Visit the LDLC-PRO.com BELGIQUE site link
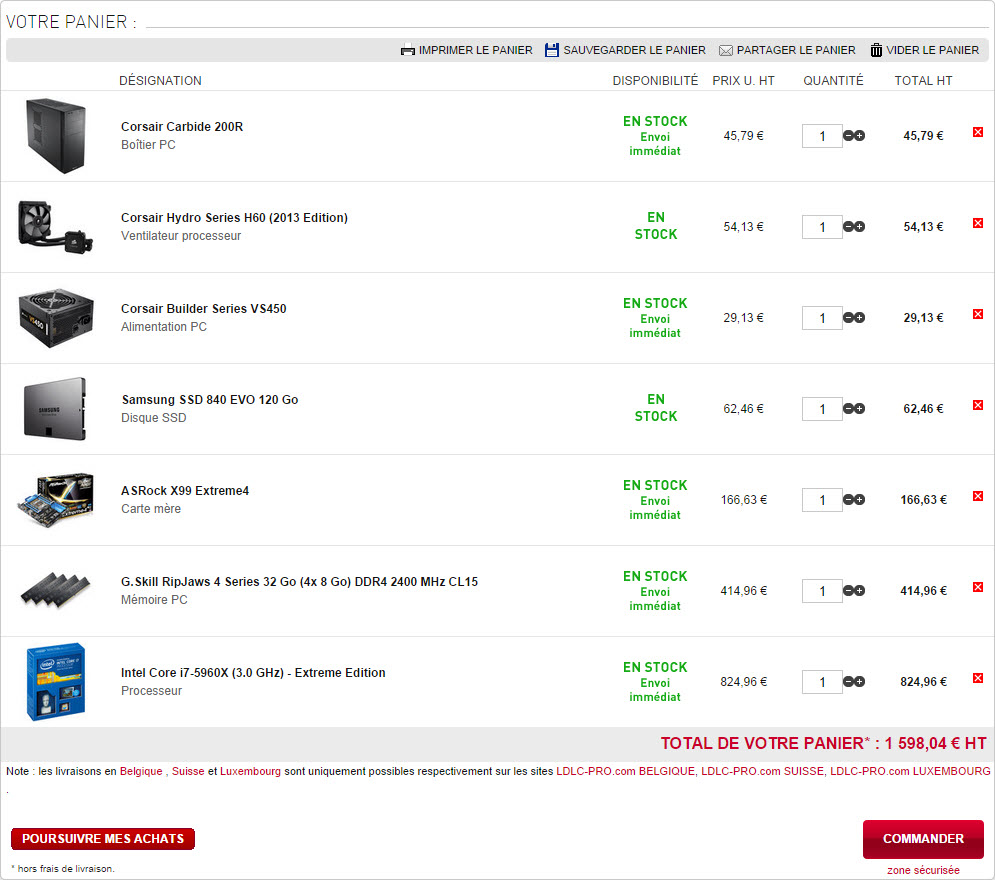995x880 pixels. pyautogui.click(x=625, y=772)
